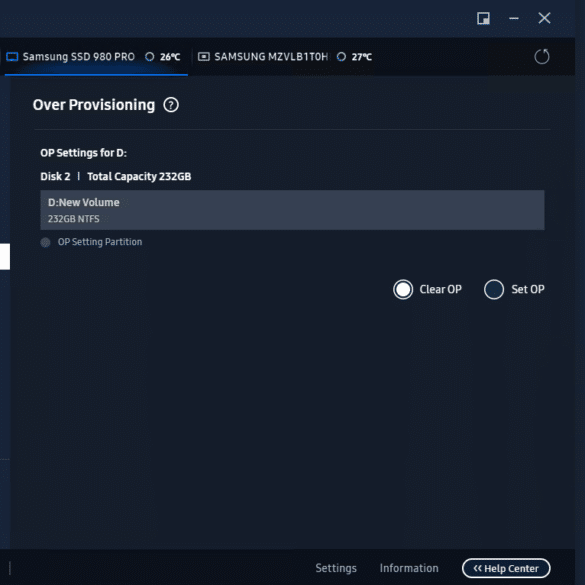Click the '232GB NTFS' text
The width and height of the screenshot is (585, 585).
pos(73,219)
